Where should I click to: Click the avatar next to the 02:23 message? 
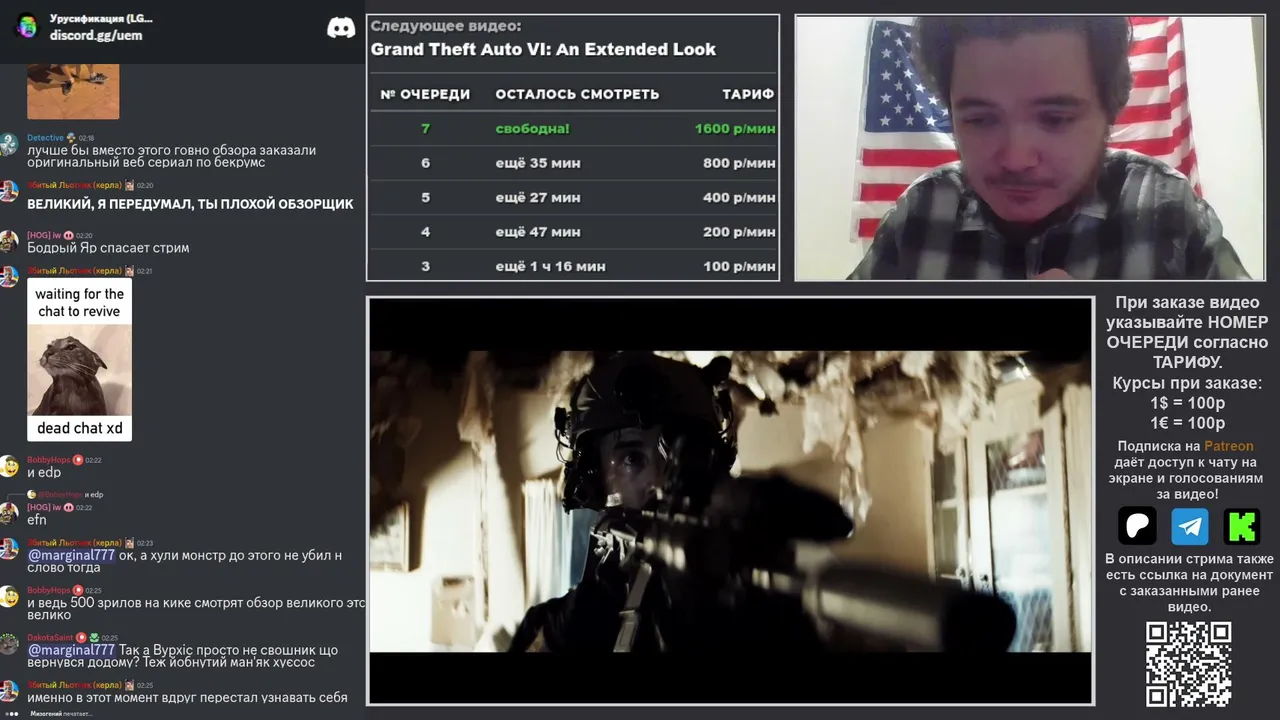pos(9,549)
